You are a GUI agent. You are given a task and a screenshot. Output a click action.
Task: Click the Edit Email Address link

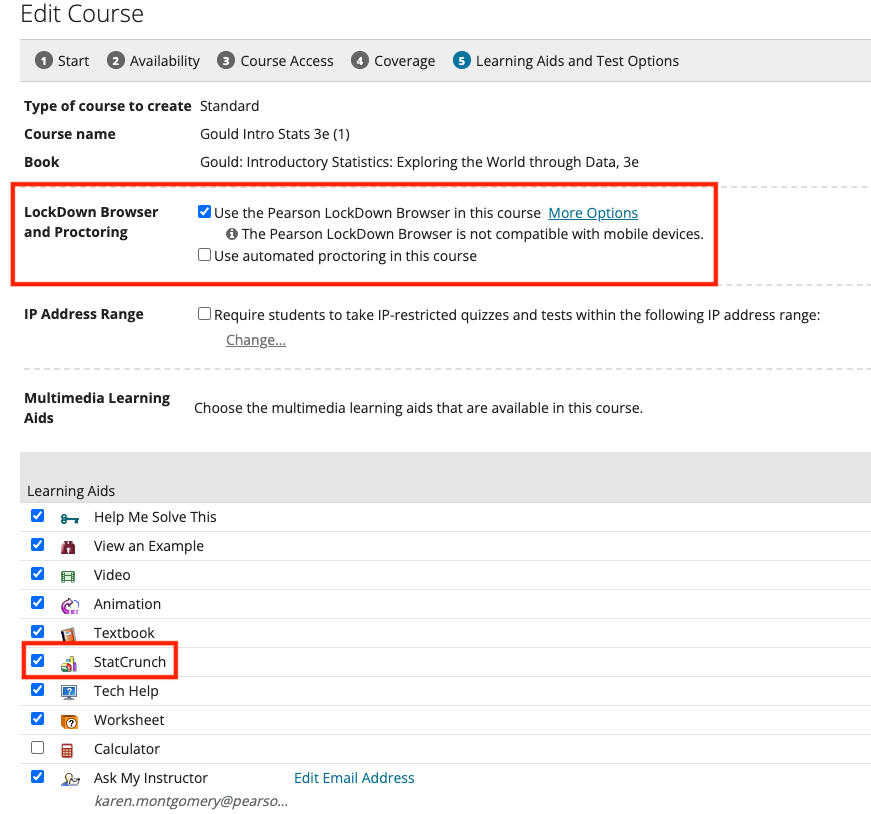[x=354, y=778]
